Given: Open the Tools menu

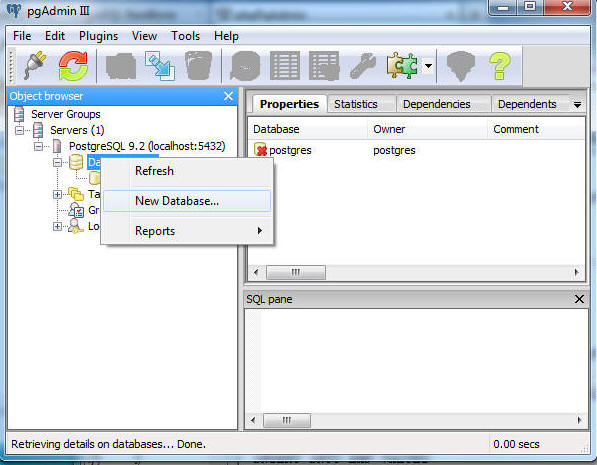Looking at the screenshot, I should coord(185,36).
